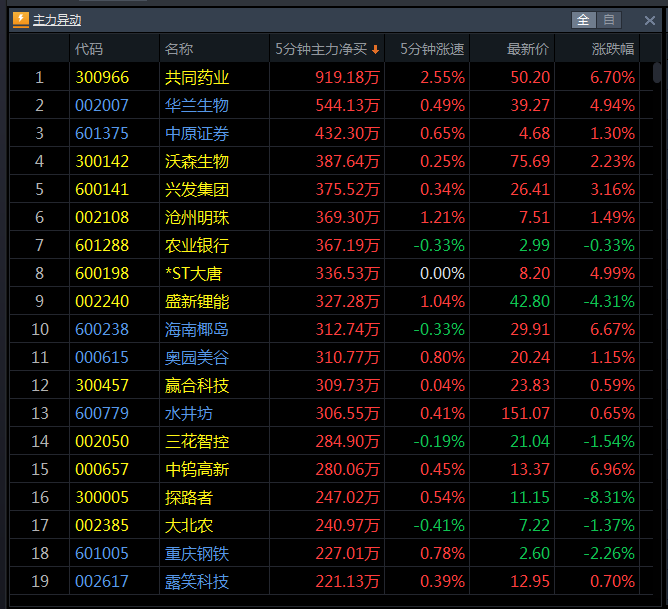Select stock code 300457

102,385
